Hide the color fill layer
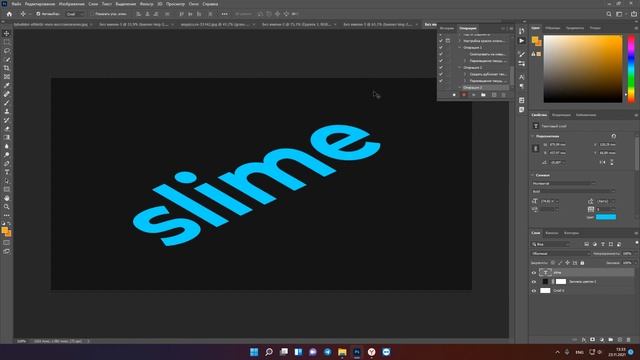Viewport: 640px width, 360px height. (x=534, y=282)
